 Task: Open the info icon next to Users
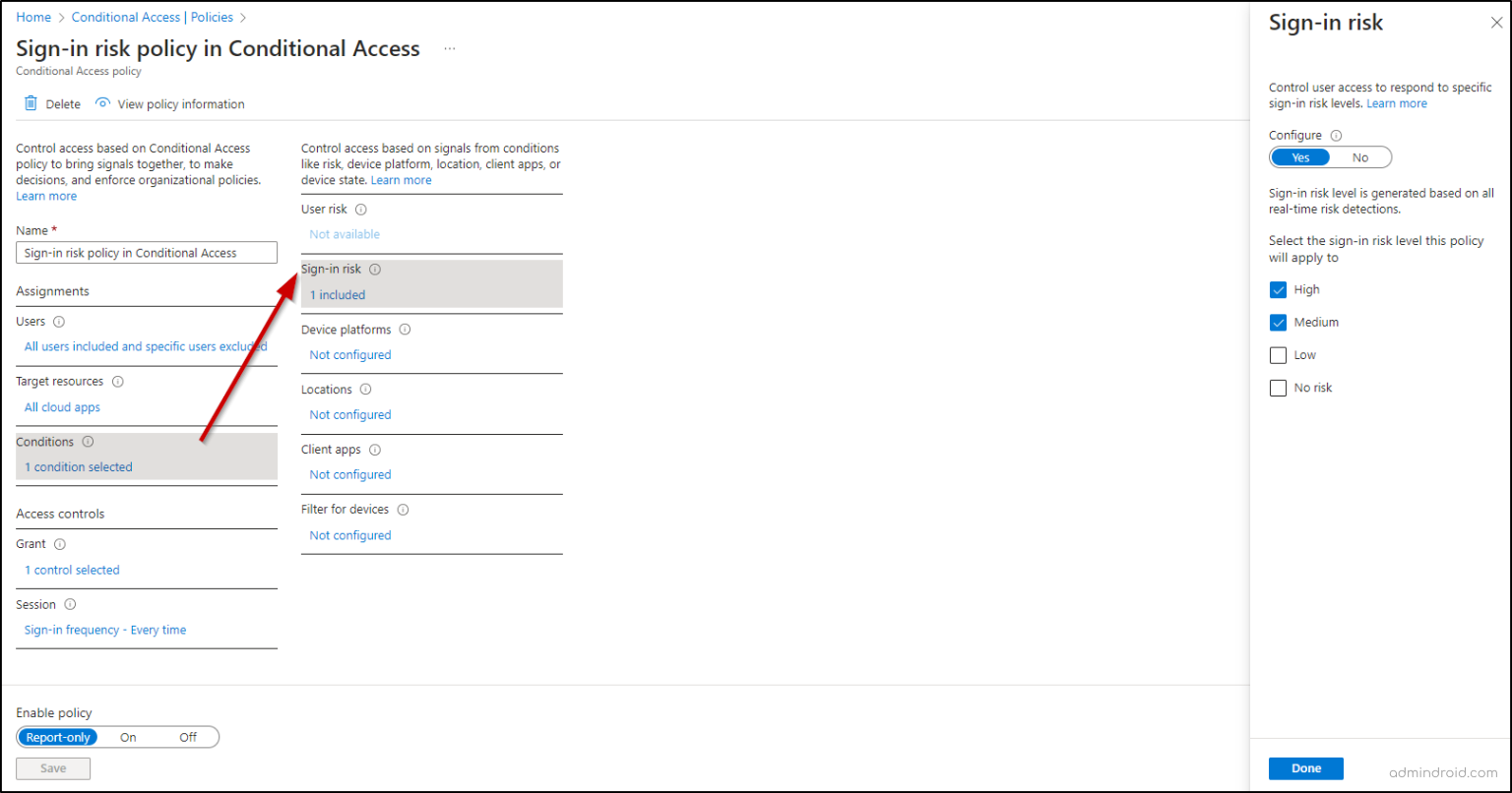coord(57,321)
